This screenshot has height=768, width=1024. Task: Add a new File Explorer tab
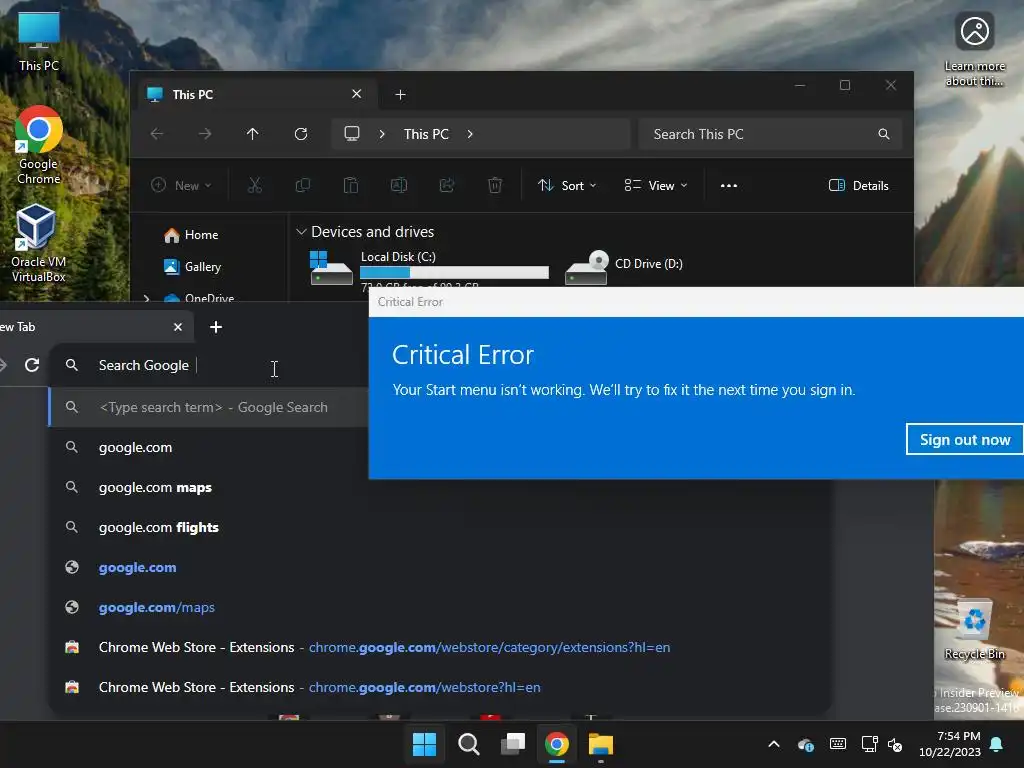tap(400, 95)
